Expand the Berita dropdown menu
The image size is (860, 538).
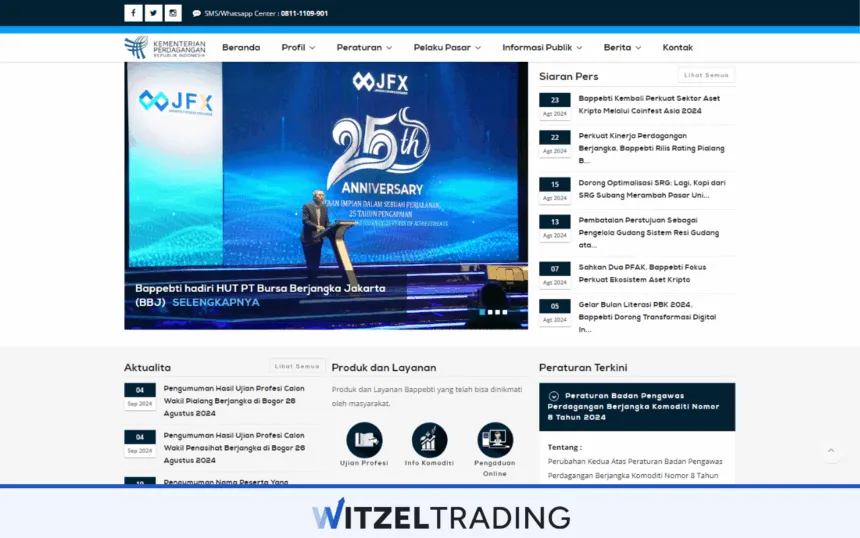coord(622,48)
